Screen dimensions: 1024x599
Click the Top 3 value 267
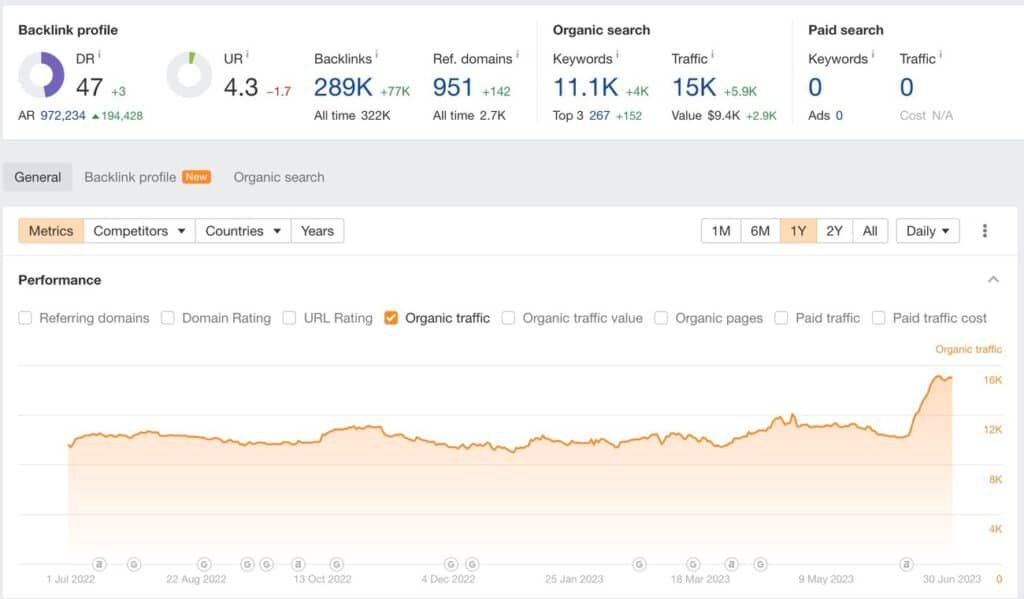[599, 116]
